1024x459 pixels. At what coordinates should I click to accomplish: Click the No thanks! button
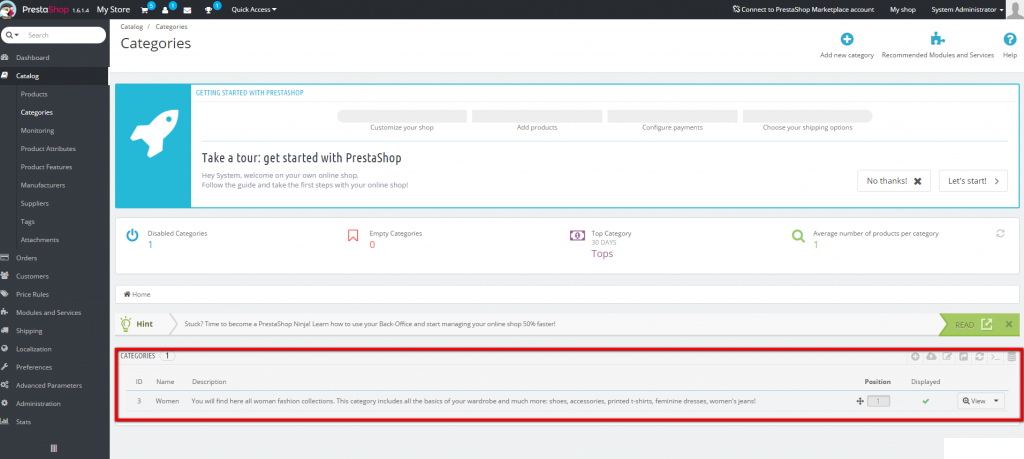click(x=893, y=181)
